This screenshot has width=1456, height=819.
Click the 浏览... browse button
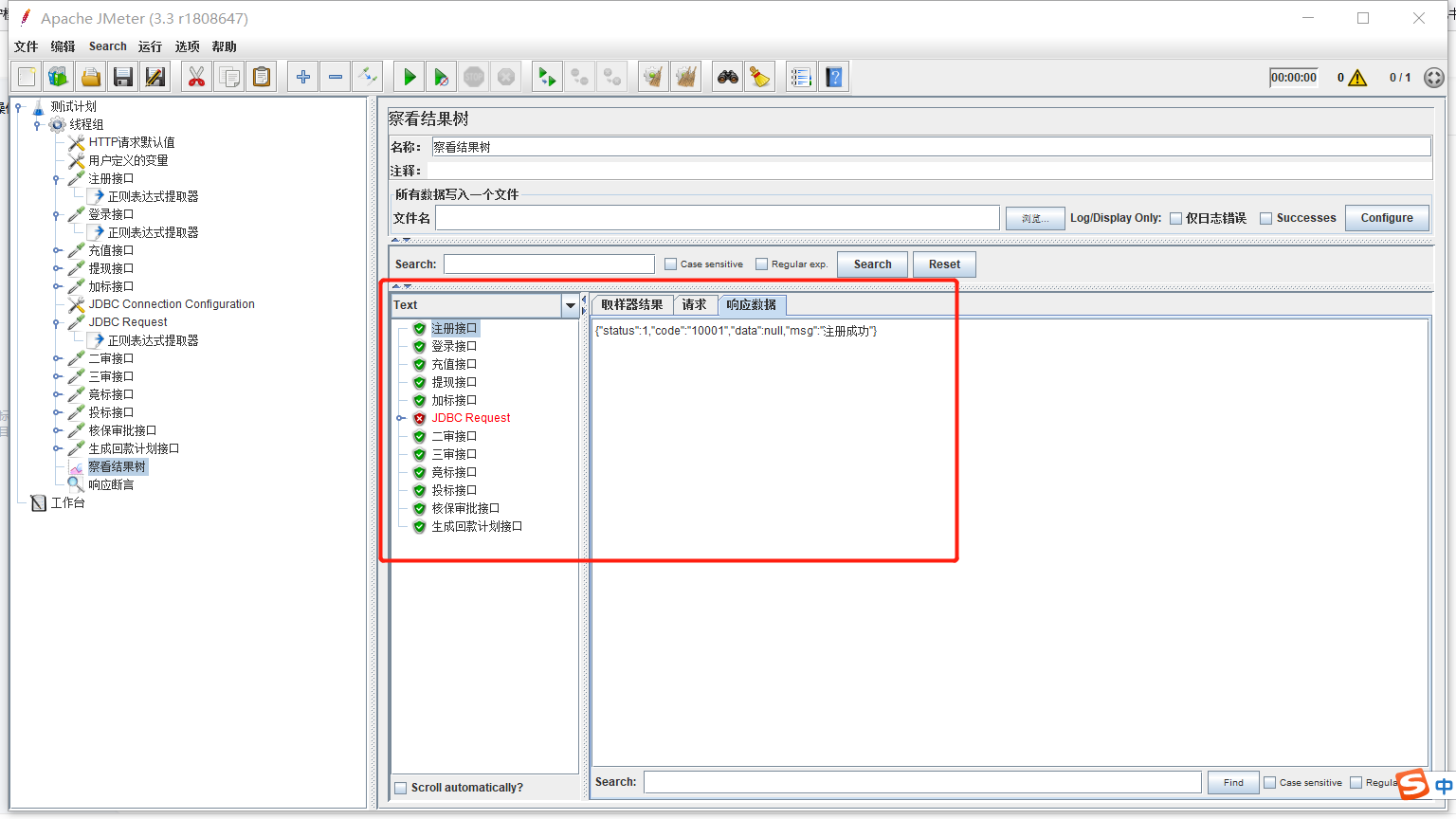click(1035, 219)
